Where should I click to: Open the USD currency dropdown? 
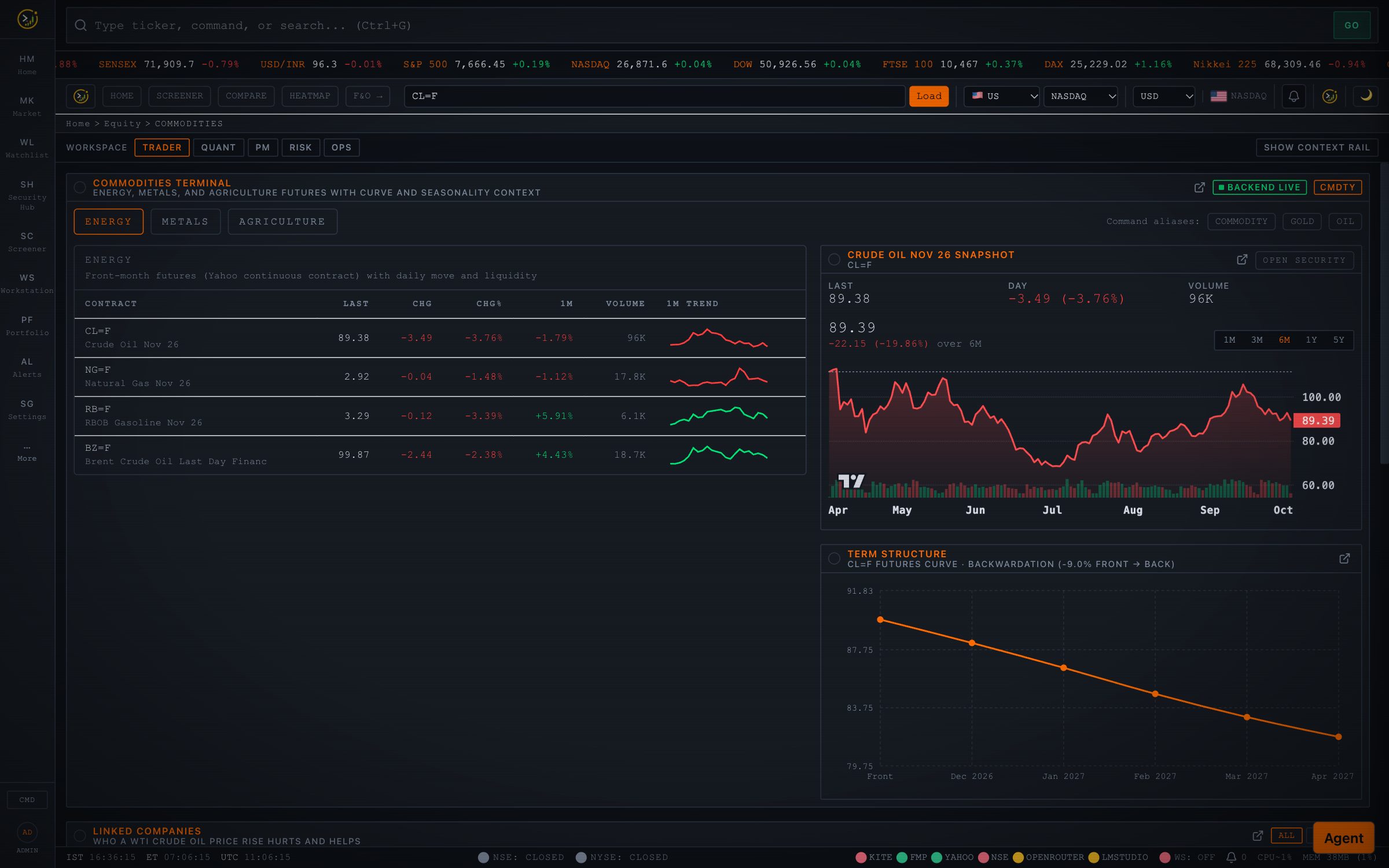1164,96
